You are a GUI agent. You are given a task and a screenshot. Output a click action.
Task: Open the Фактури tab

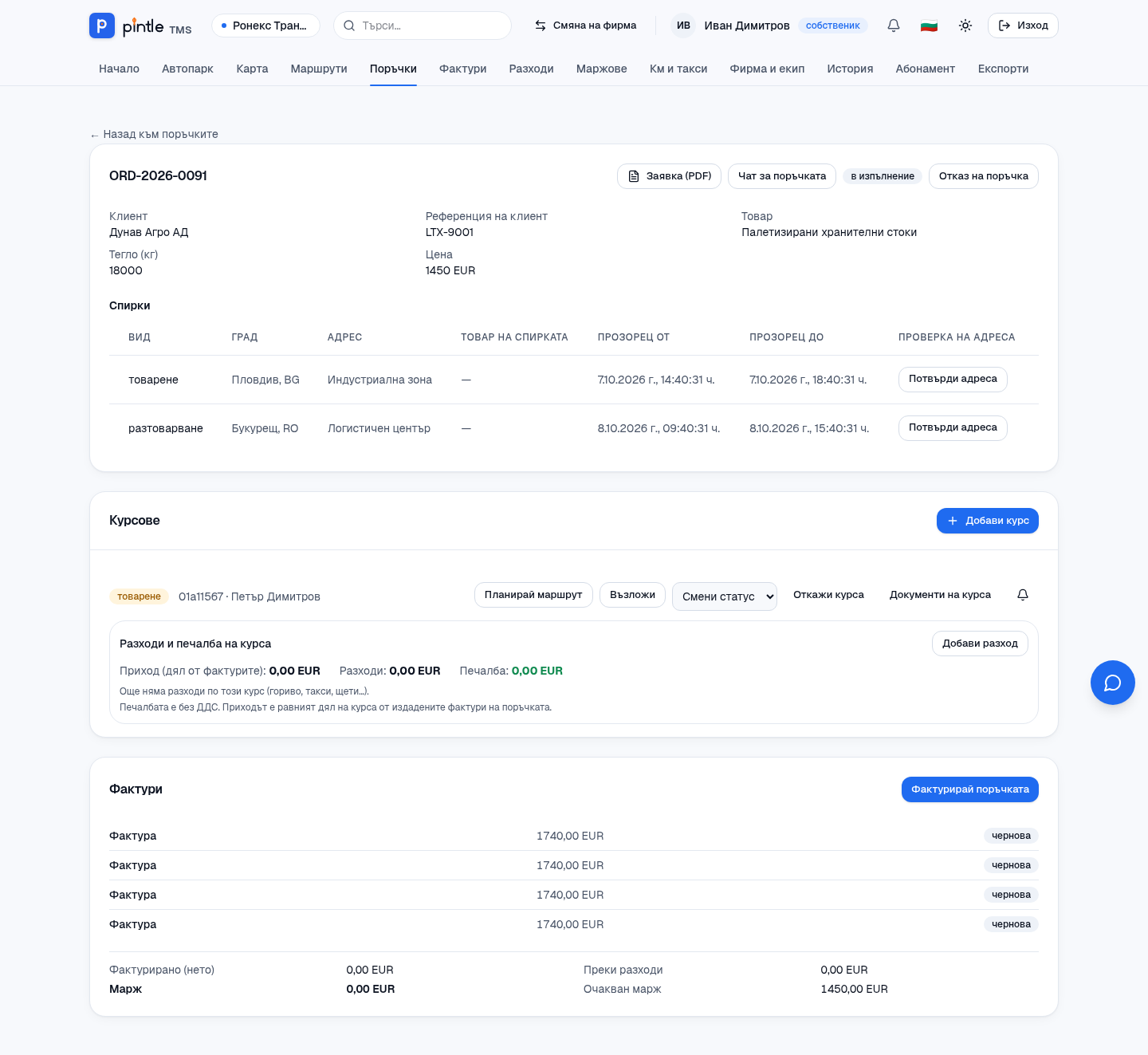[x=463, y=69]
